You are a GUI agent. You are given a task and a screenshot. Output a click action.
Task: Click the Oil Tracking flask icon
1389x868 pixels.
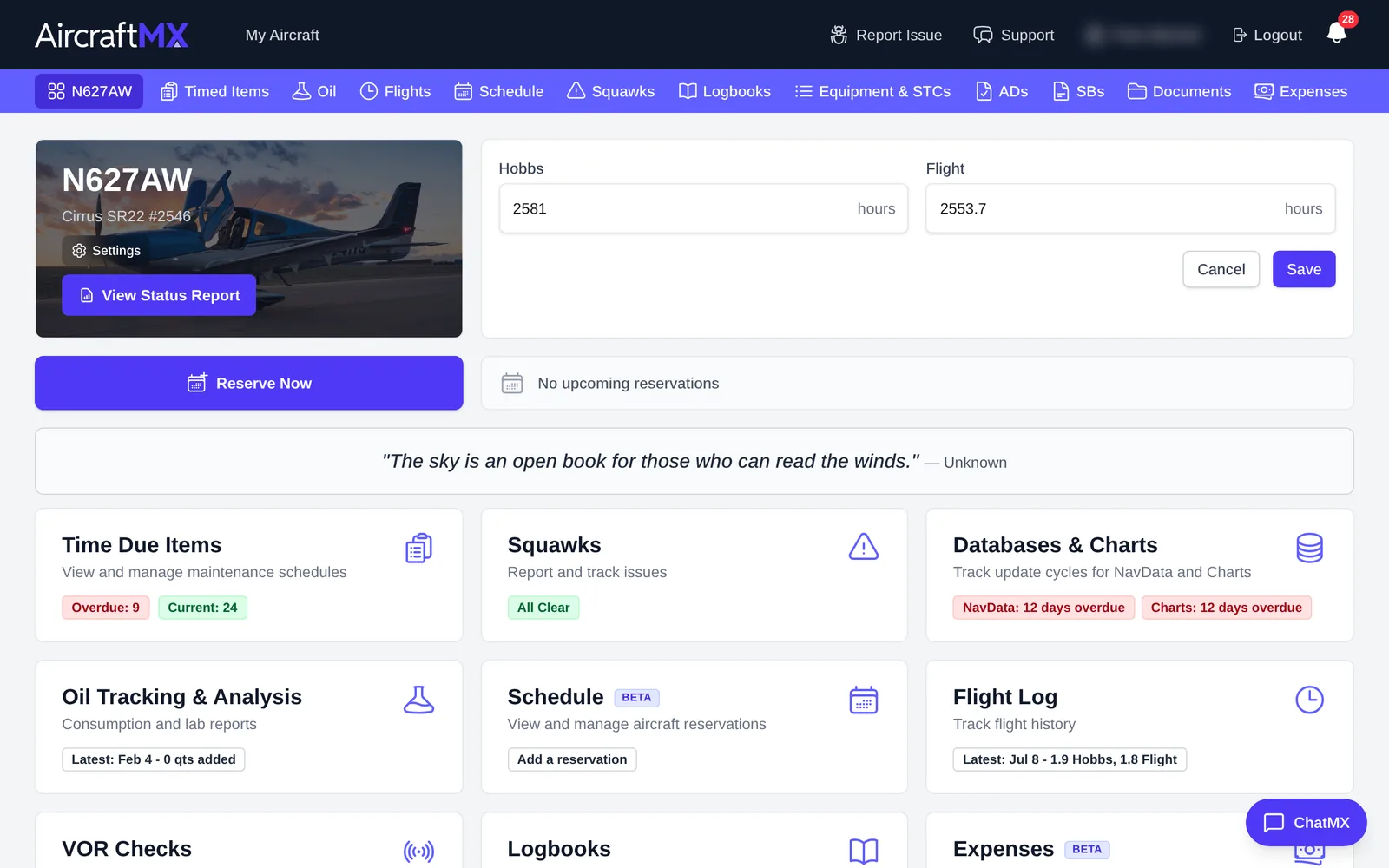click(418, 700)
